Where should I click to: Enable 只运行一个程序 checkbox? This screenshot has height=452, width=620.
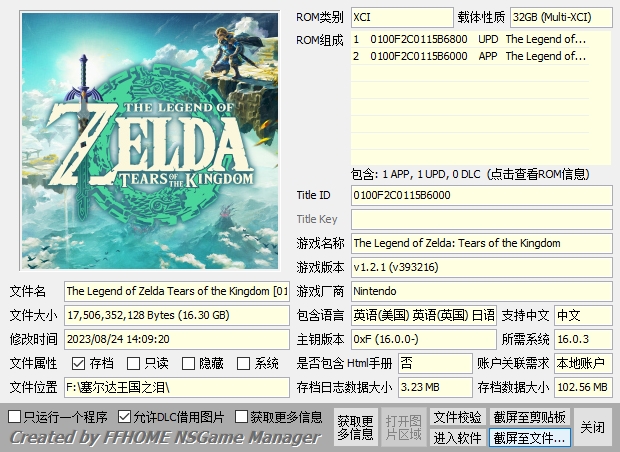[x=14, y=416]
